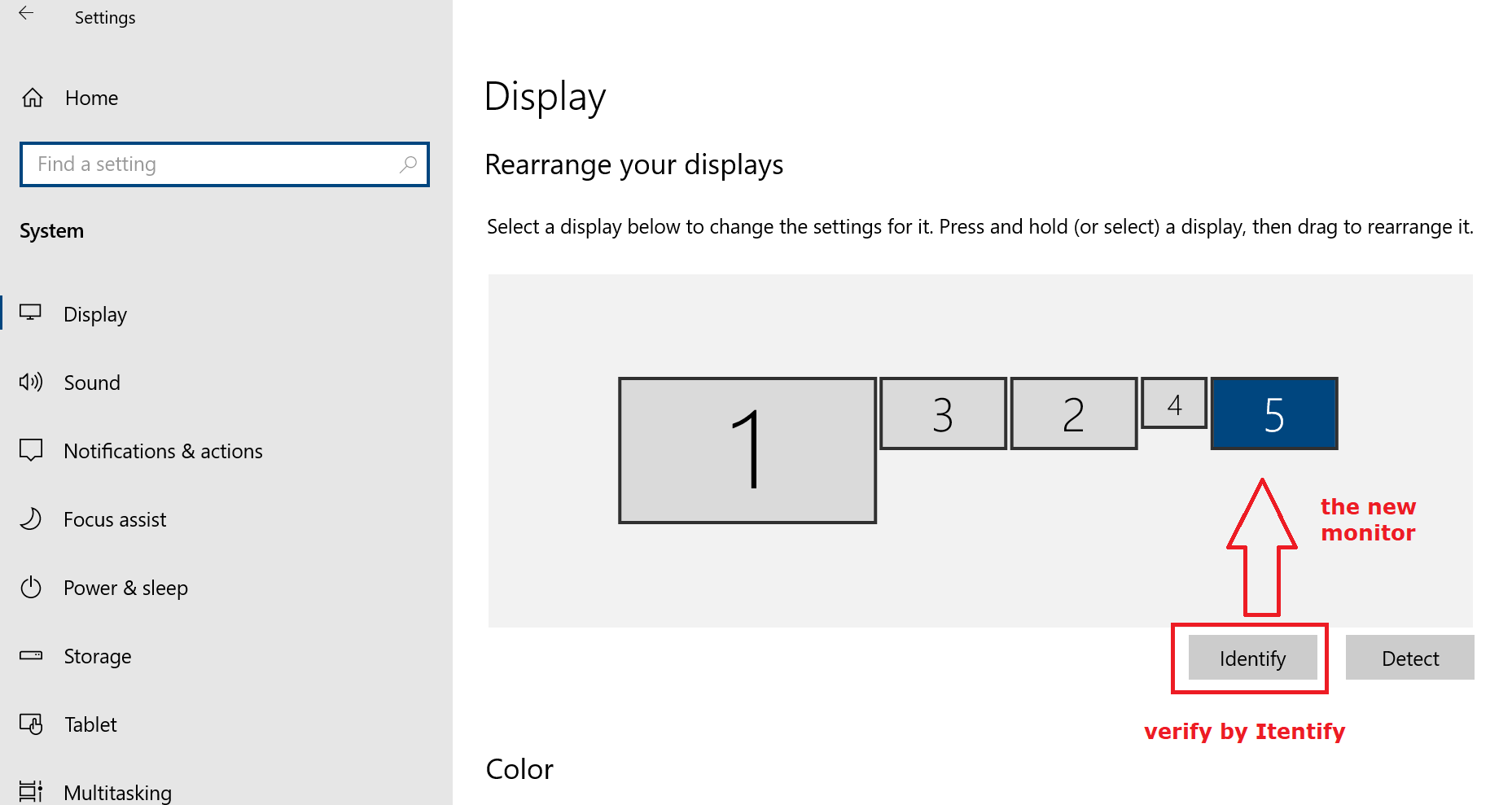The image size is (1512, 805).
Task: Select the highlighted display 5 box
Action: click(1274, 413)
